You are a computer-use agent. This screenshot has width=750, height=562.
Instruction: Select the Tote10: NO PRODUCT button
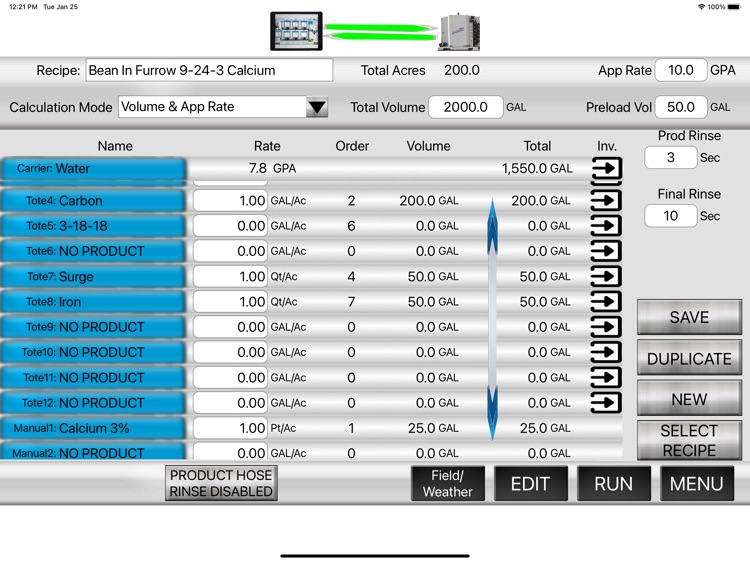(x=93, y=353)
